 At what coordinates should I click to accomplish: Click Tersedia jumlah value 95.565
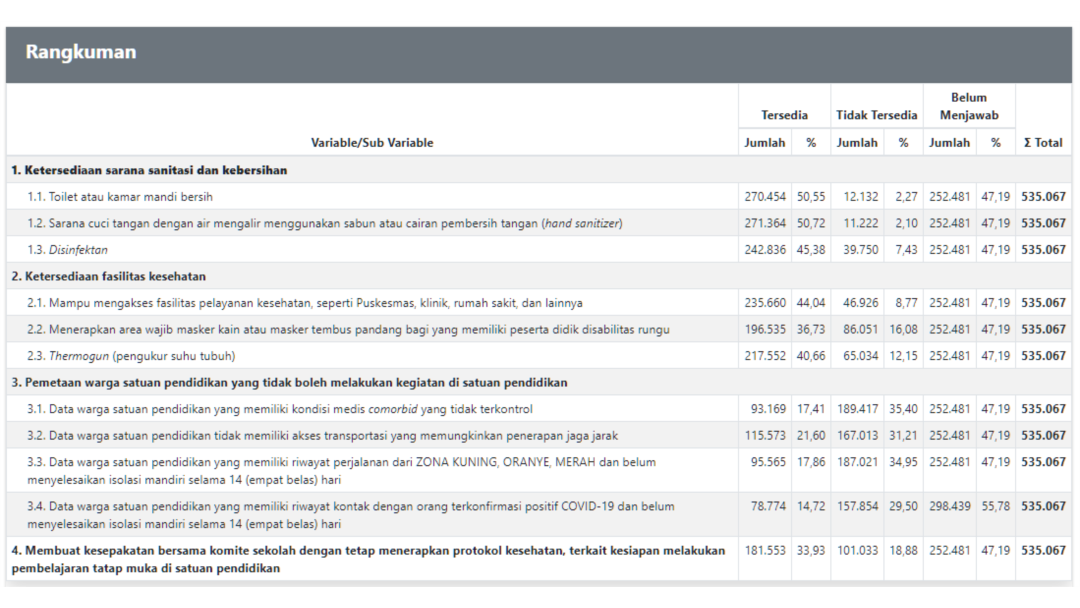768,462
